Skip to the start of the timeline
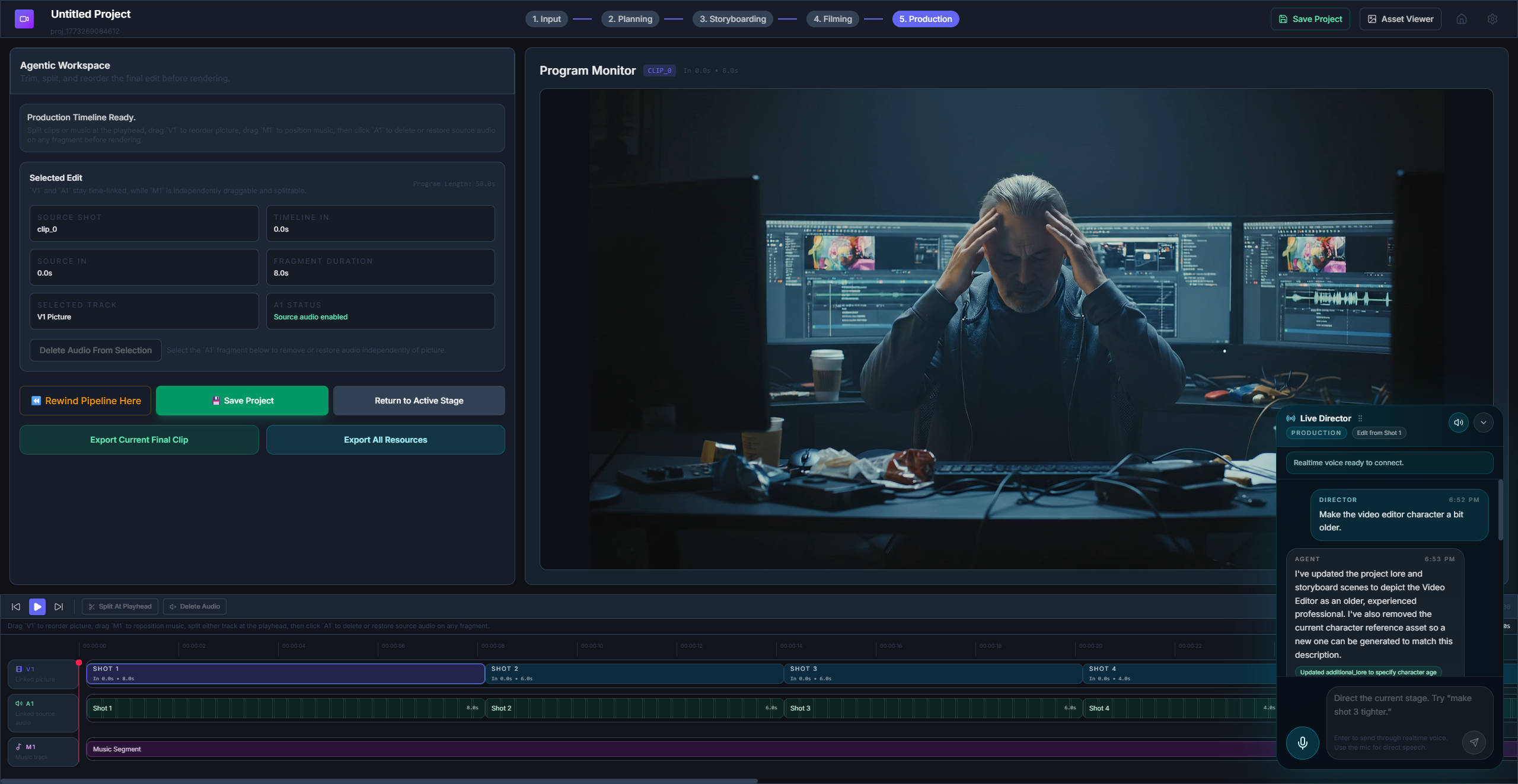 click(x=16, y=607)
